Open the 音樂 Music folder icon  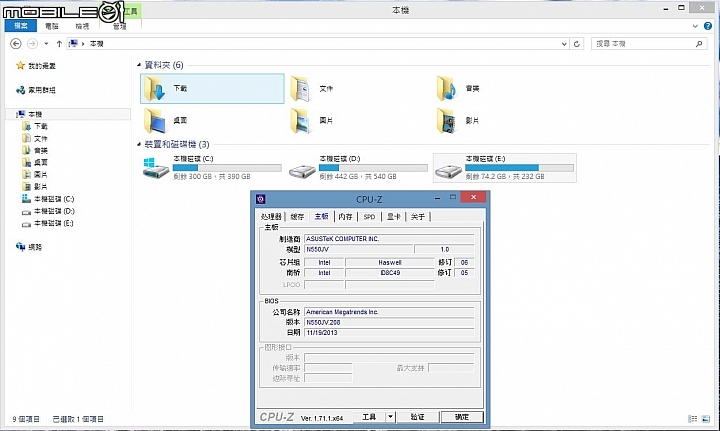[447, 88]
